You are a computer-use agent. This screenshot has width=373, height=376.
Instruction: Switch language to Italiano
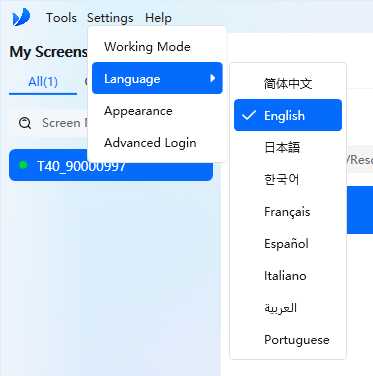click(288, 276)
